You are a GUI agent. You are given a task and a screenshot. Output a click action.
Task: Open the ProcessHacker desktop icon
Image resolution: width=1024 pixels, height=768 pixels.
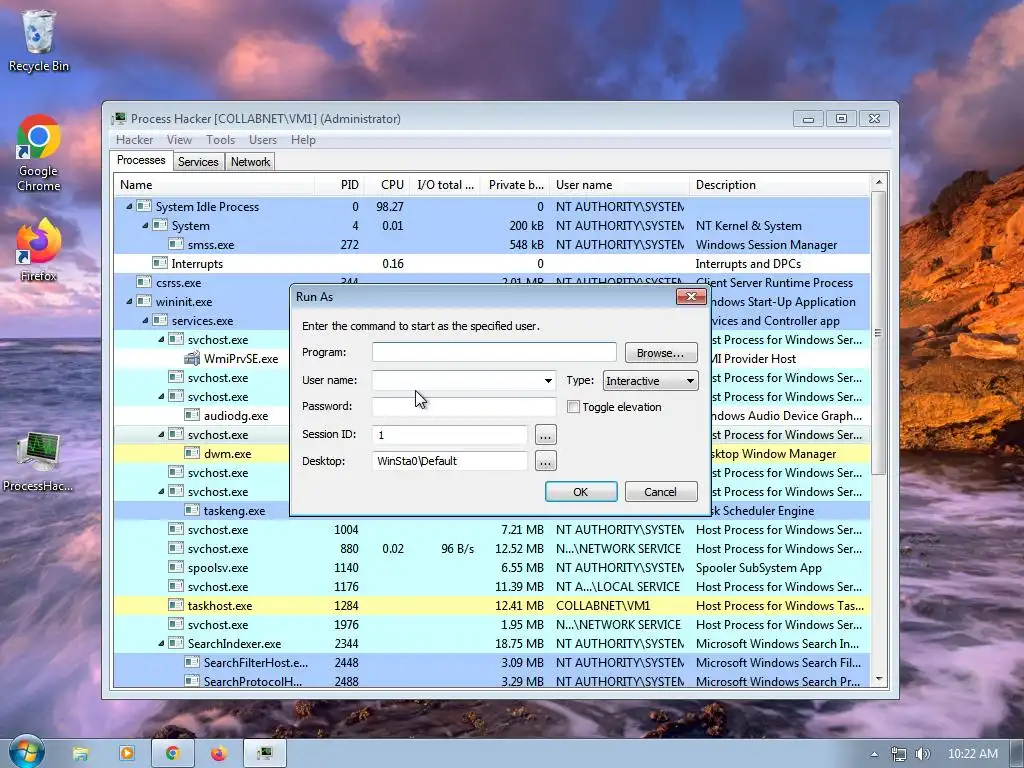tap(38, 462)
